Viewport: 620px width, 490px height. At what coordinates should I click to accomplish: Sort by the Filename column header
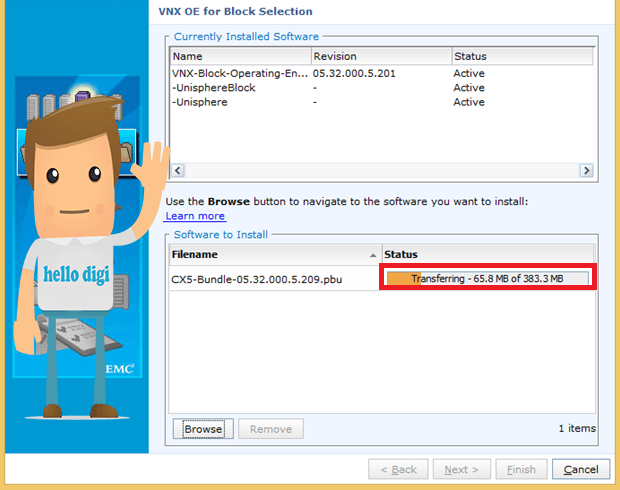pyautogui.click(x=276, y=254)
